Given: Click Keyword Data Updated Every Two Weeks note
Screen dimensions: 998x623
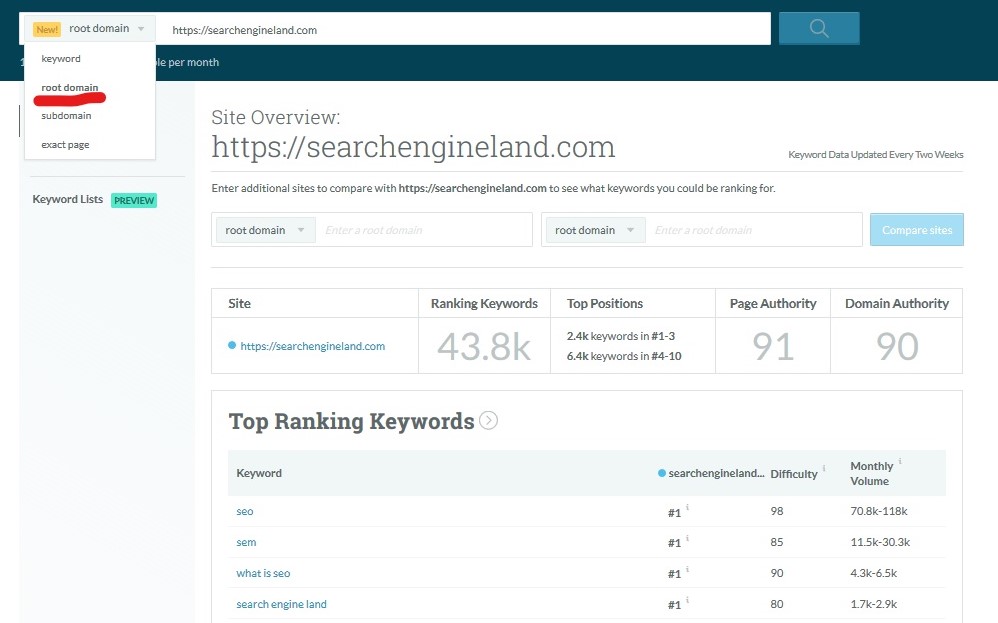Looking at the screenshot, I should [x=876, y=155].
